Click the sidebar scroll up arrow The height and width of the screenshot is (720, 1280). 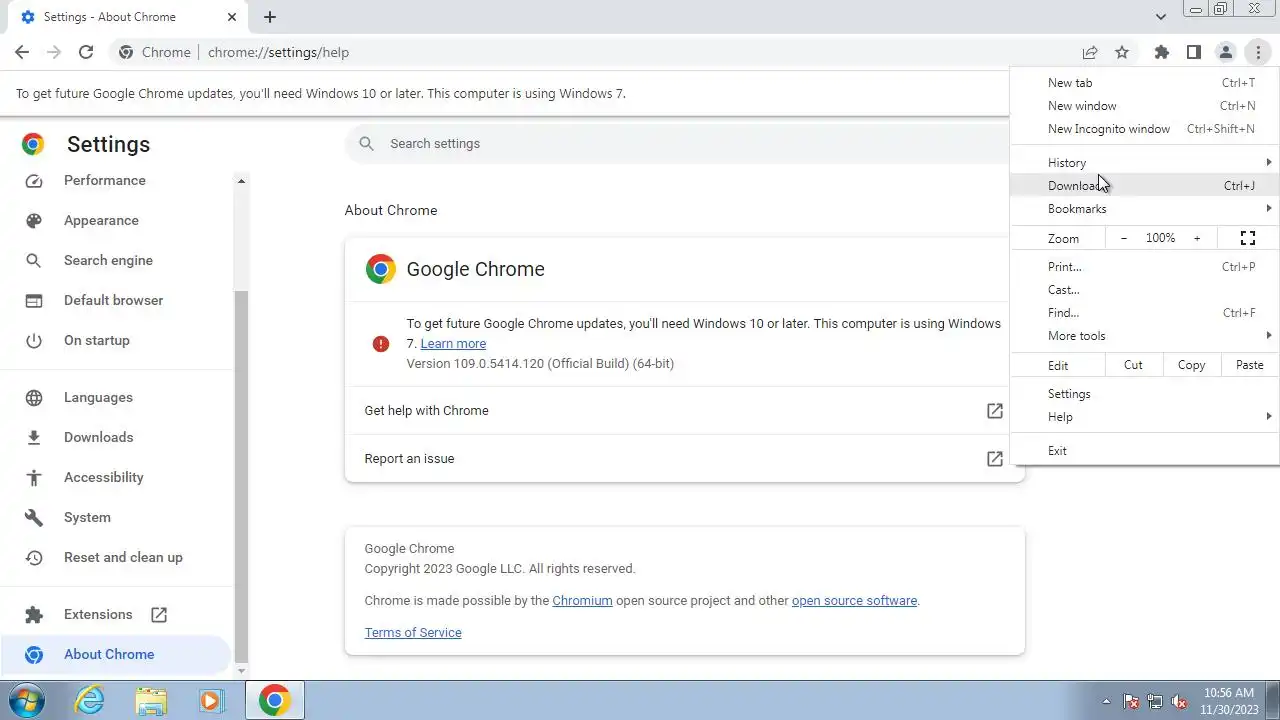click(x=241, y=181)
